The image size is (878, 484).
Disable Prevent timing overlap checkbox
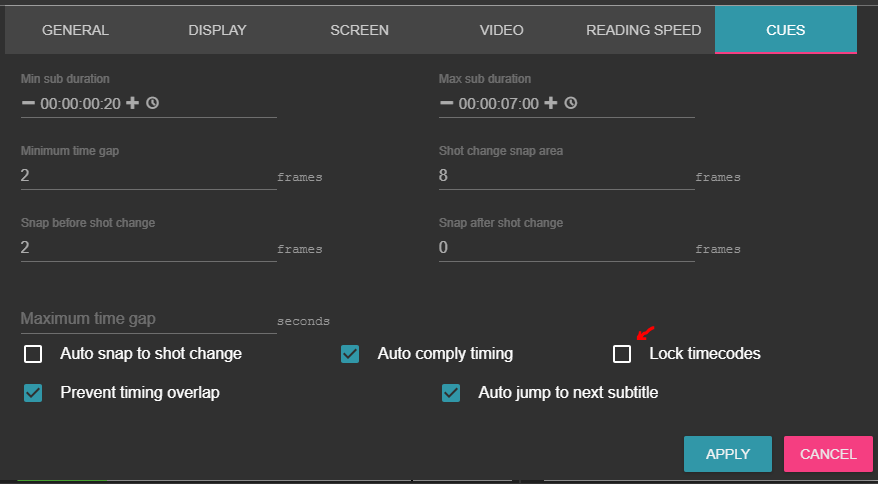pos(33,393)
